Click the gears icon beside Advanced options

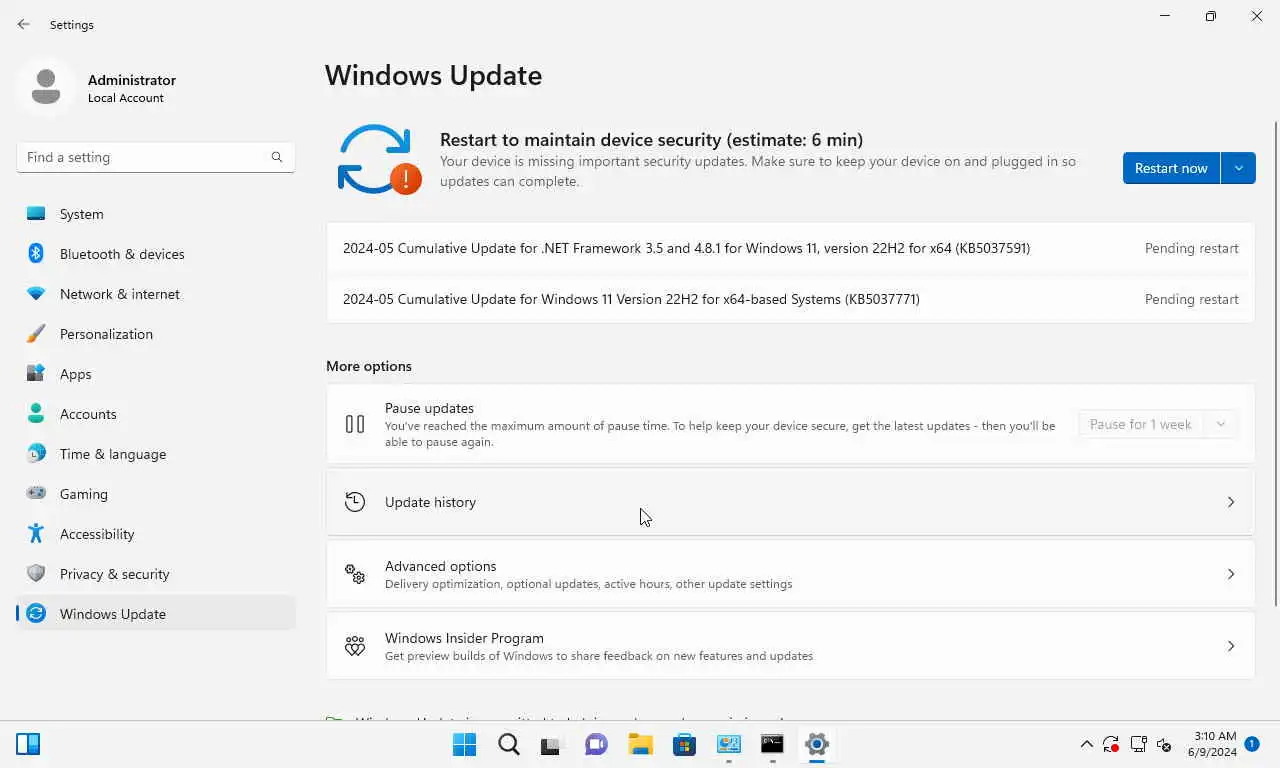[x=355, y=574]
